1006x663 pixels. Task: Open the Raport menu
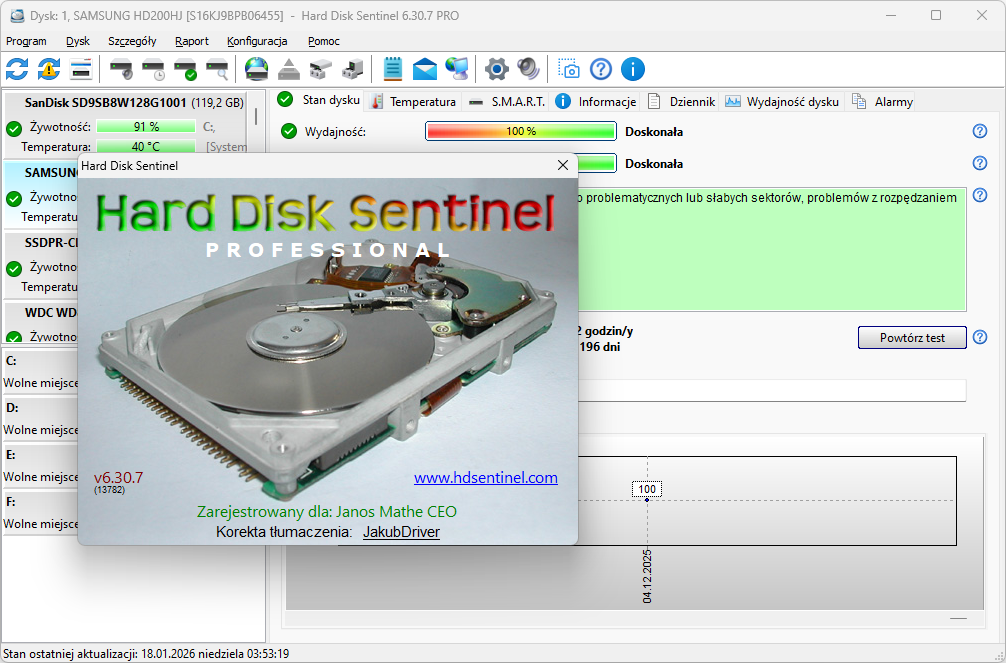coord(192,41)
